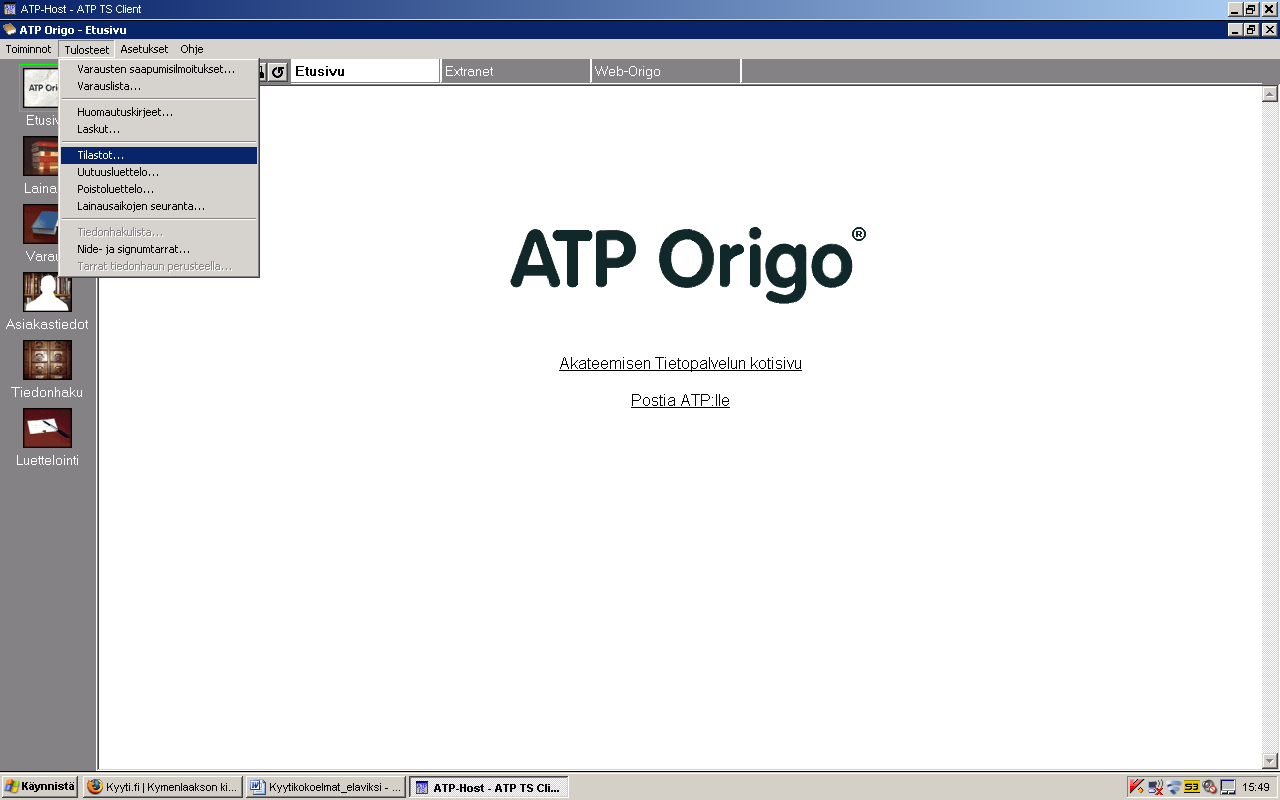Choose Huomautuskirjeet menu entry
Viewport: 1280px width, 800px height.
(x=159, y=112)
